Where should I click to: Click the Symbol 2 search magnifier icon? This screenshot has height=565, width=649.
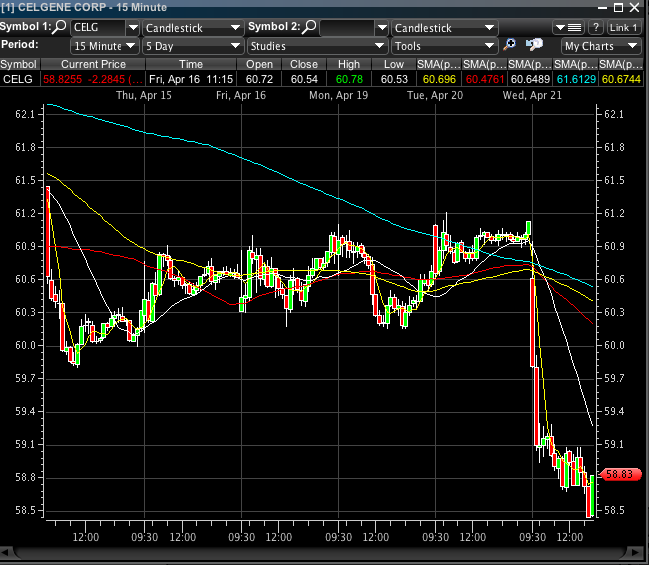310,27
